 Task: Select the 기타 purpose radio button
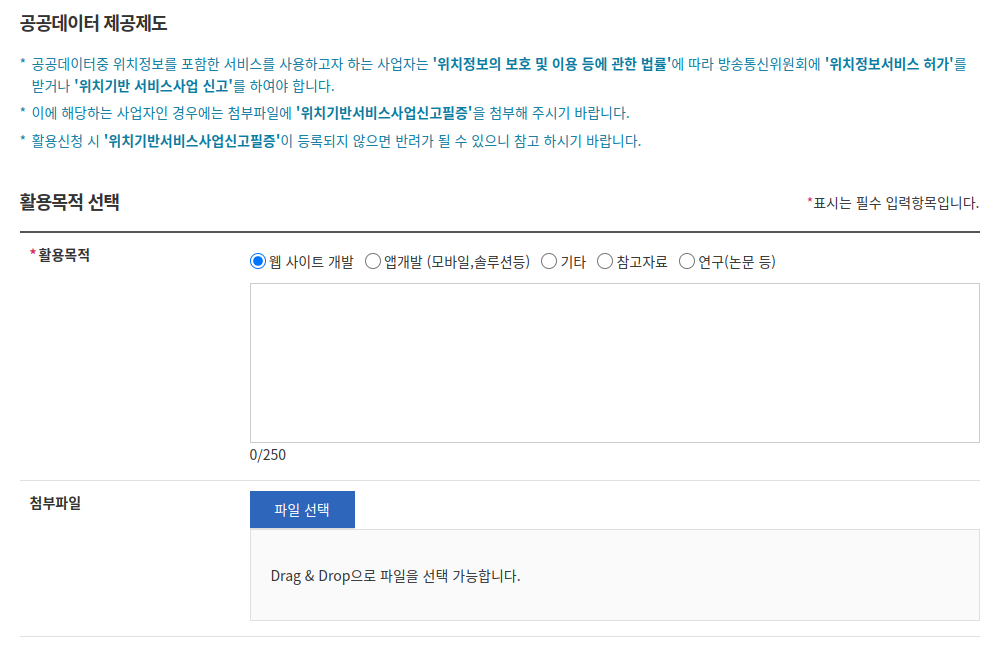(549, 261)
